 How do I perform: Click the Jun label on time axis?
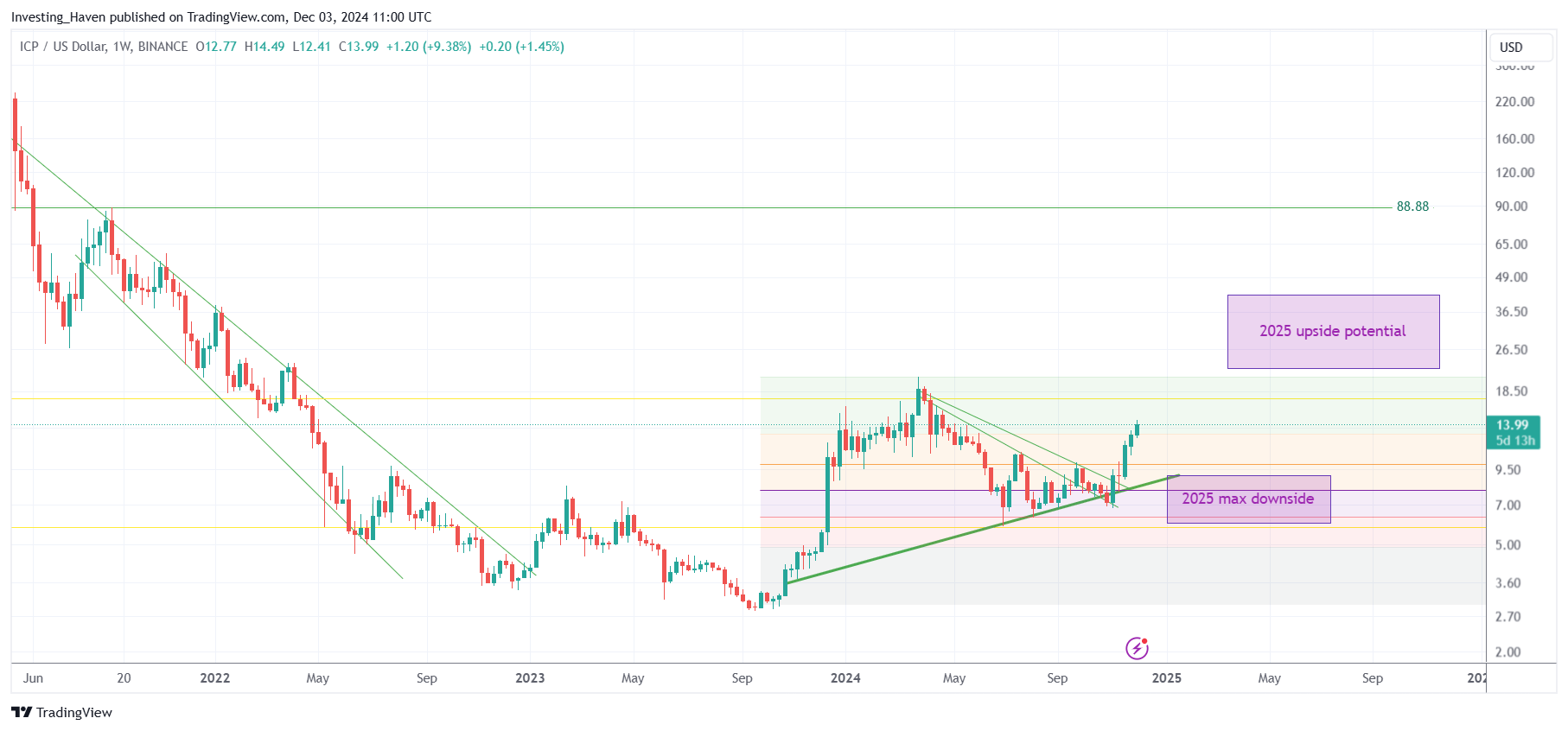pos(33,678)
